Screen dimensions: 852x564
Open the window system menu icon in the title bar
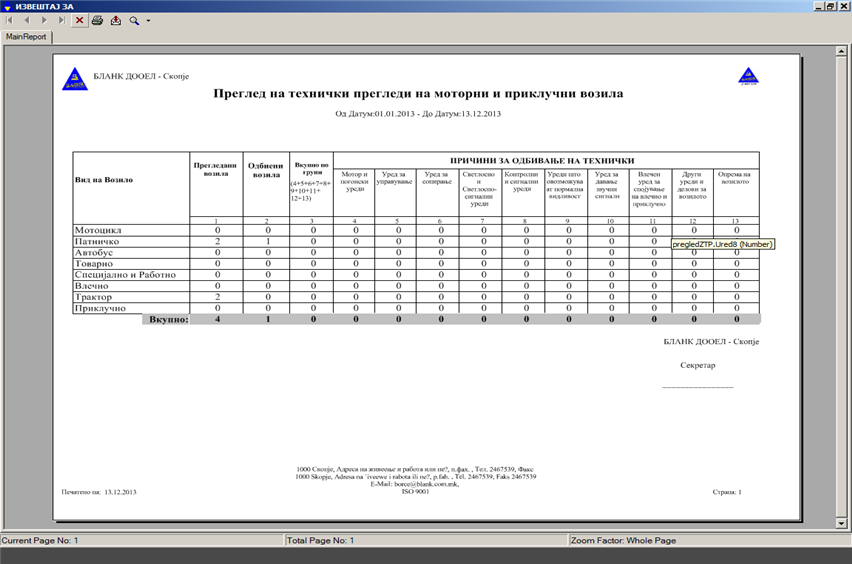[7, 6]
